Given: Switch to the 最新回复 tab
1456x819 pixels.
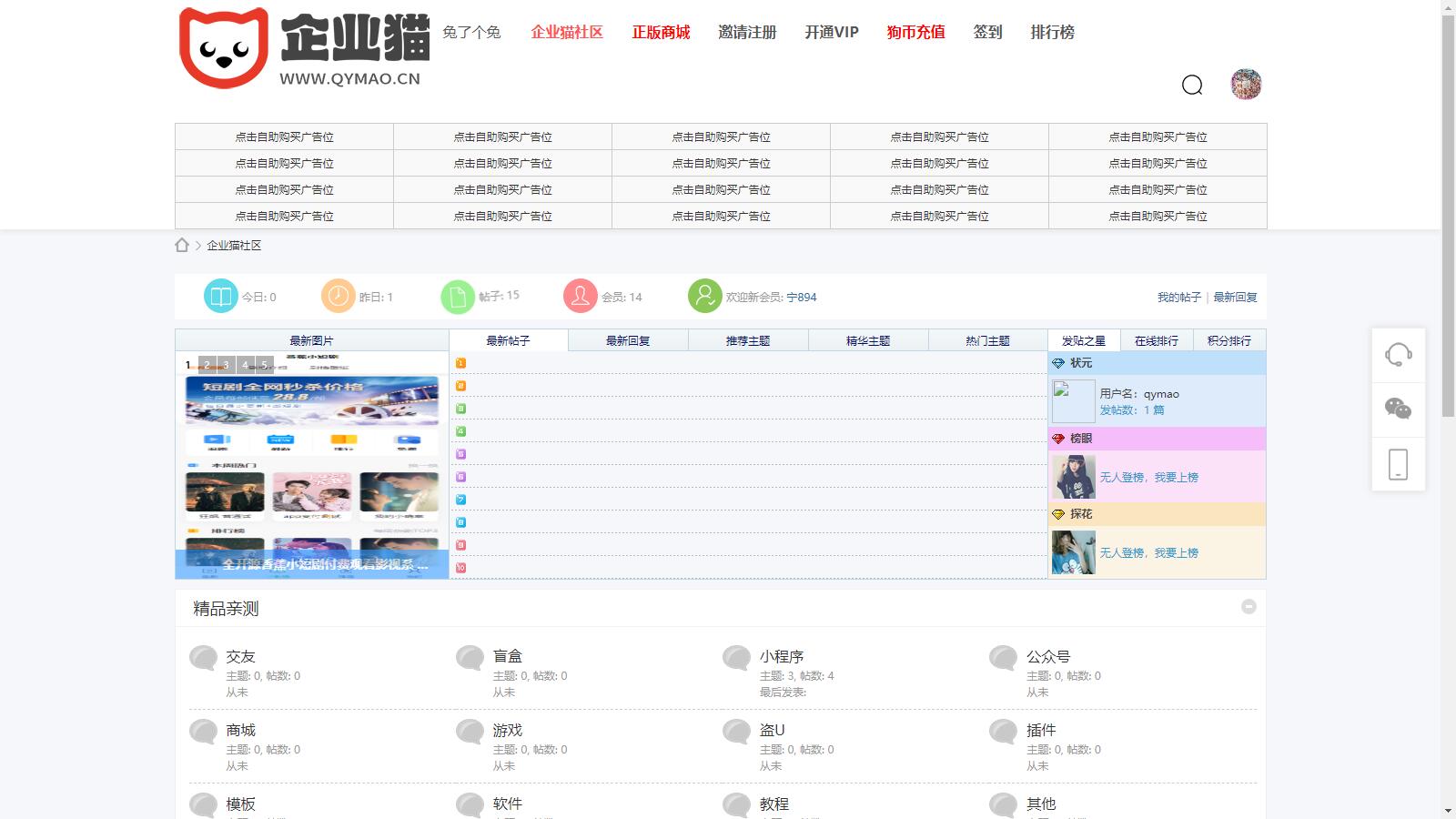Looking at the screenshot, I should (629, 339).
